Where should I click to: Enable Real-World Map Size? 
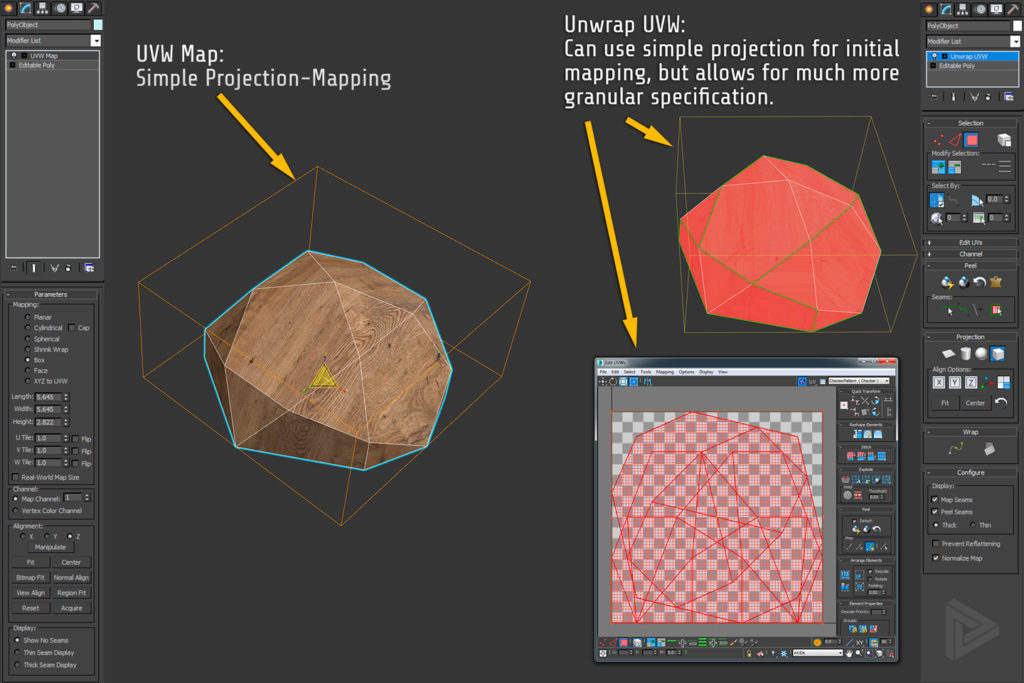point(13,477)
